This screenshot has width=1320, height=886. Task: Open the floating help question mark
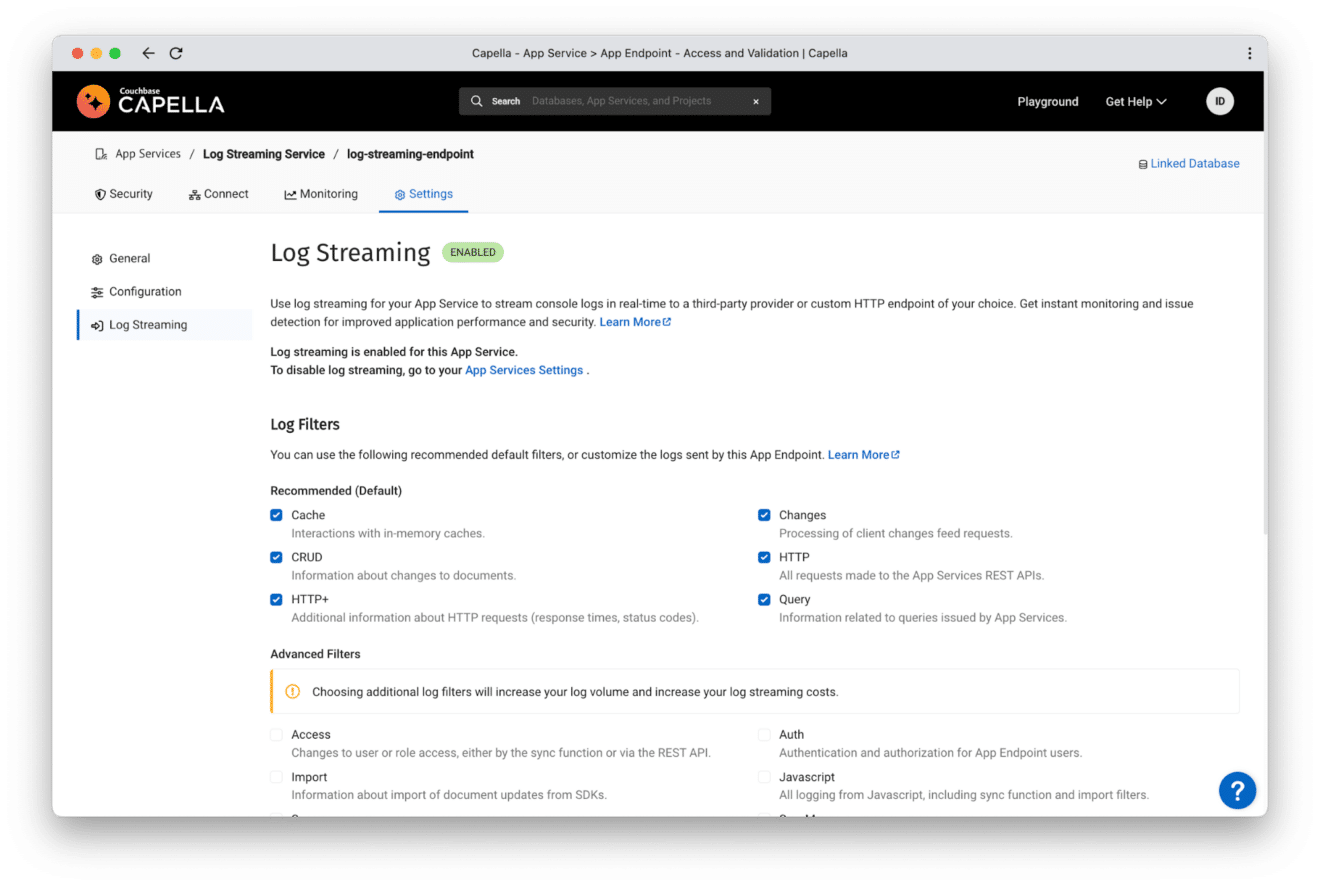(1237, 790)
